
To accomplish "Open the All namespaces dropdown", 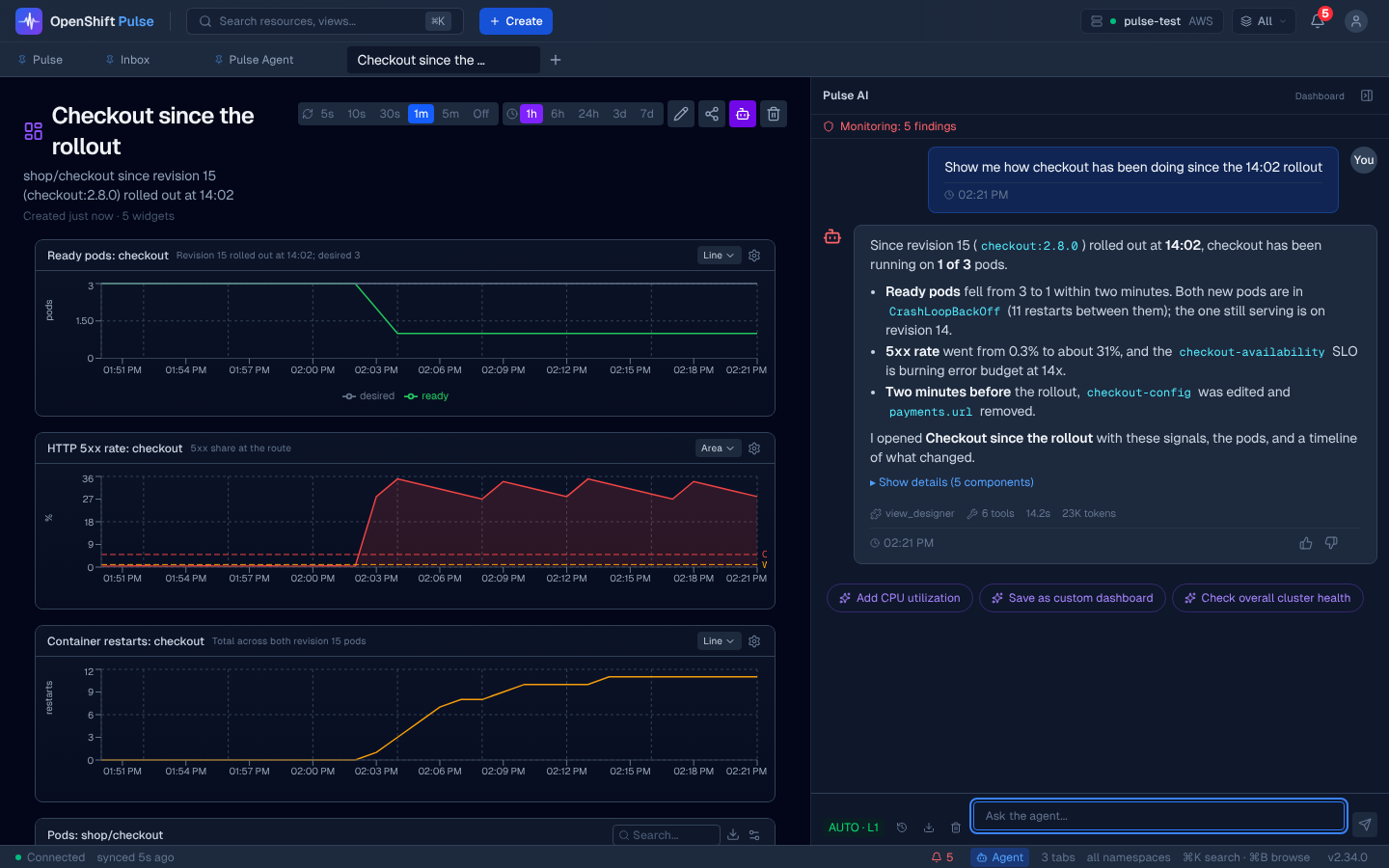I will click(1264, 21).
